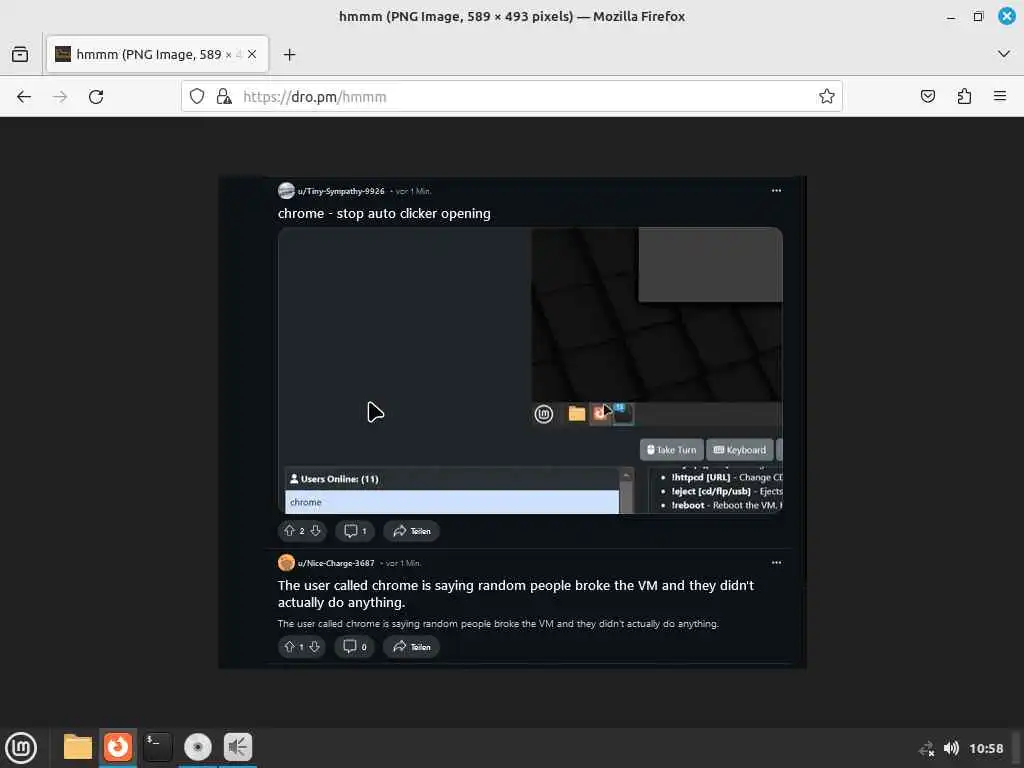Open the Terminal from the taskbar
1024x768 pixels.
[x=157, y=747]
